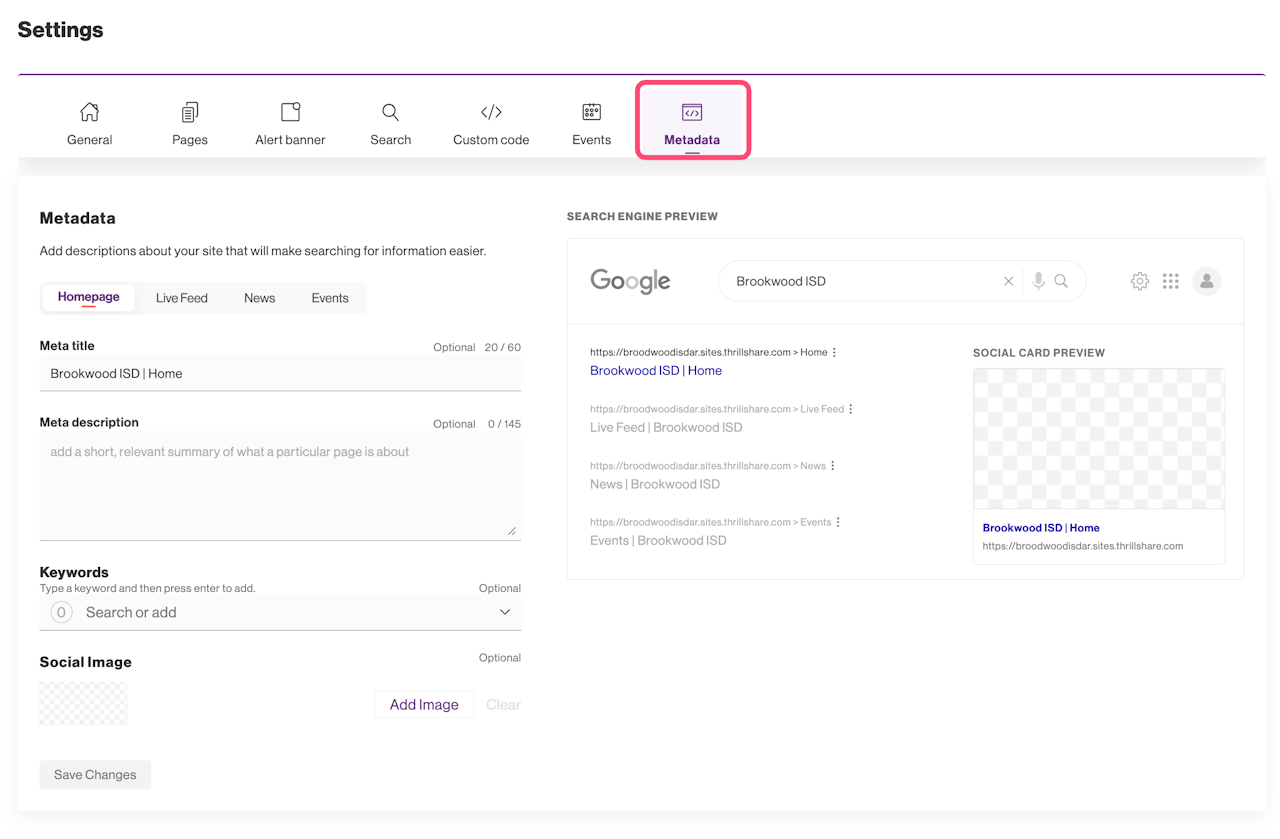Screen dimensions: 1280x839
Task: Click the microphone icon in Google preview
Action: 1039,281
